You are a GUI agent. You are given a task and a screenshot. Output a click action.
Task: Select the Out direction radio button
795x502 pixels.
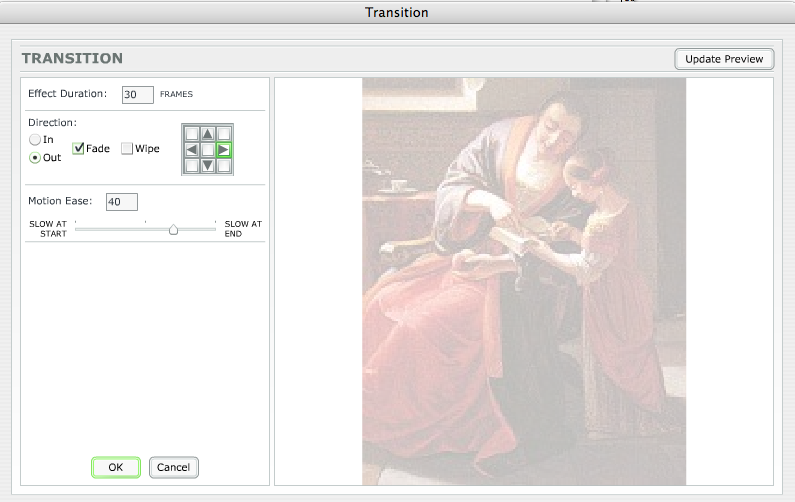pos(34,158)
